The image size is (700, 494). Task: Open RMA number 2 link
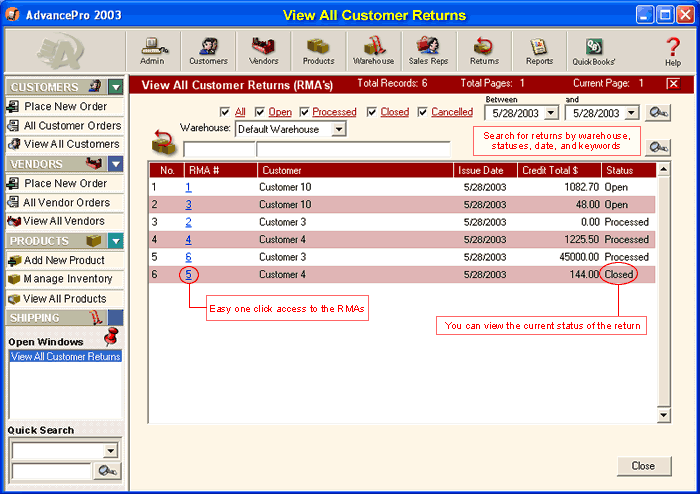188,222
